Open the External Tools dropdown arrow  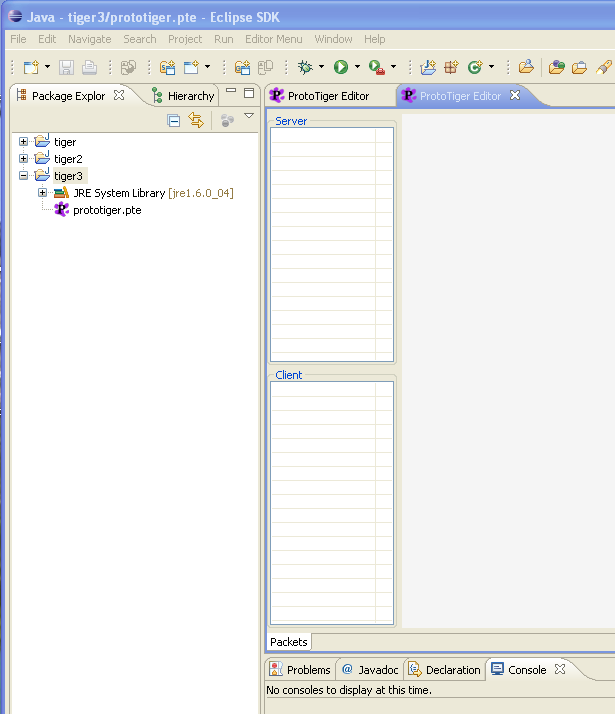coord(393,67)
